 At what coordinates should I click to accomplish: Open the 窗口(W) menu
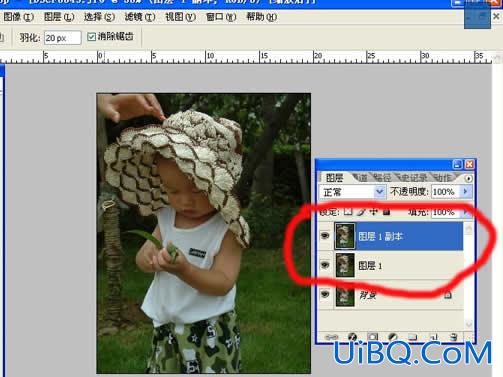[x=221, y=17]
